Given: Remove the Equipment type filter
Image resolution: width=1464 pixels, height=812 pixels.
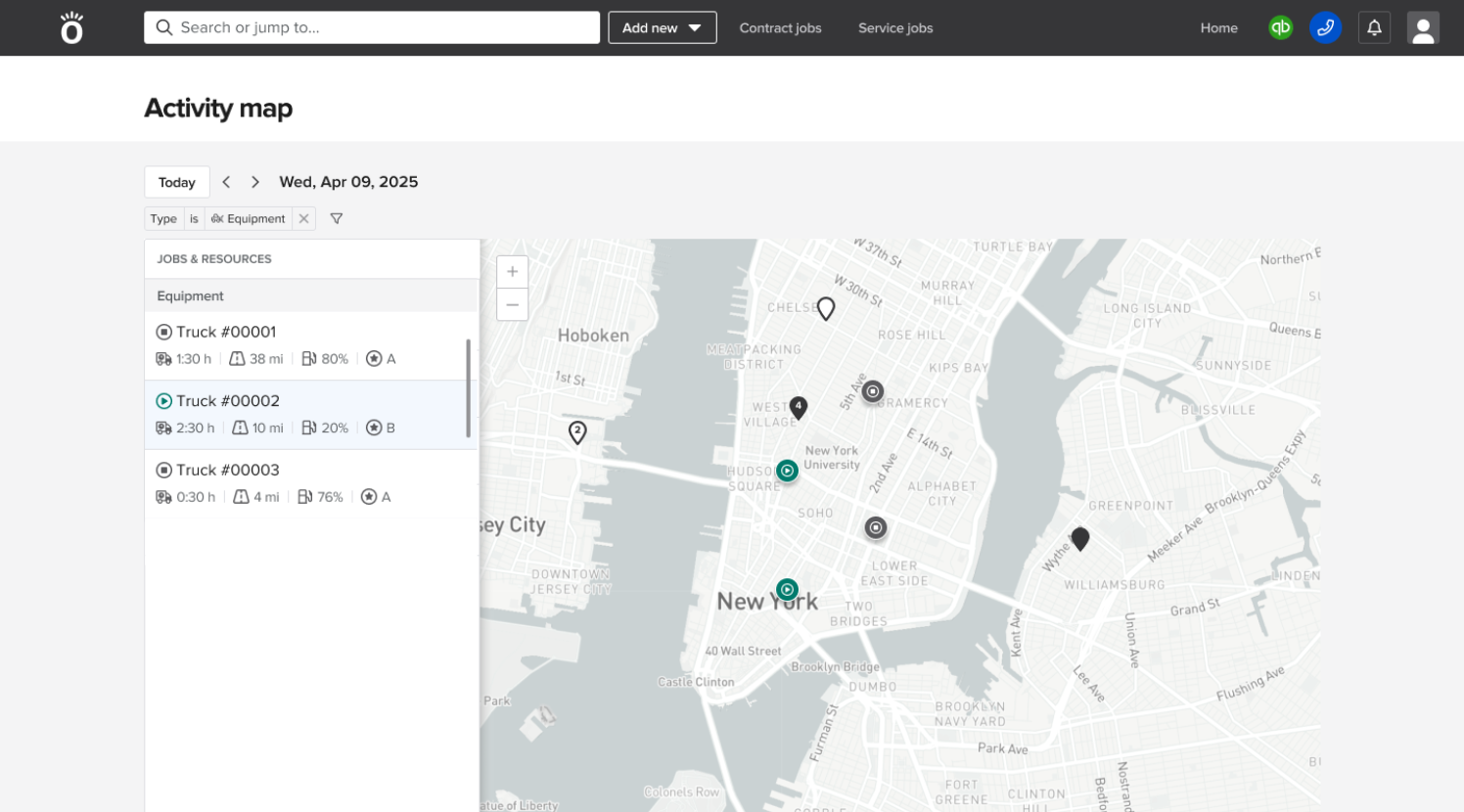Looking at the screenshot, I should pos(304,219).
